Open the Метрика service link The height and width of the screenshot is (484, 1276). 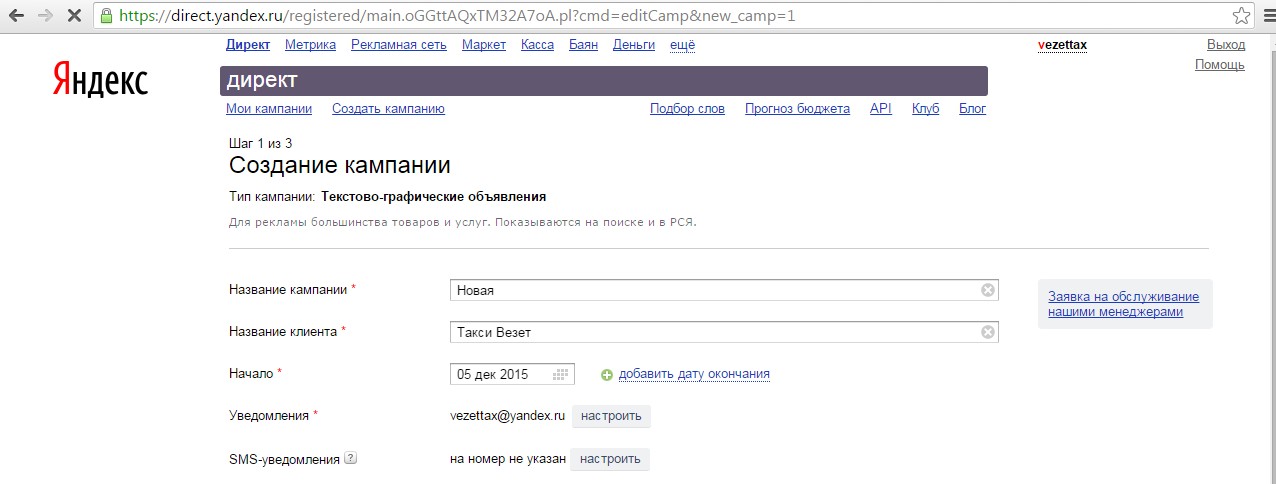click(x=310, y=45)
